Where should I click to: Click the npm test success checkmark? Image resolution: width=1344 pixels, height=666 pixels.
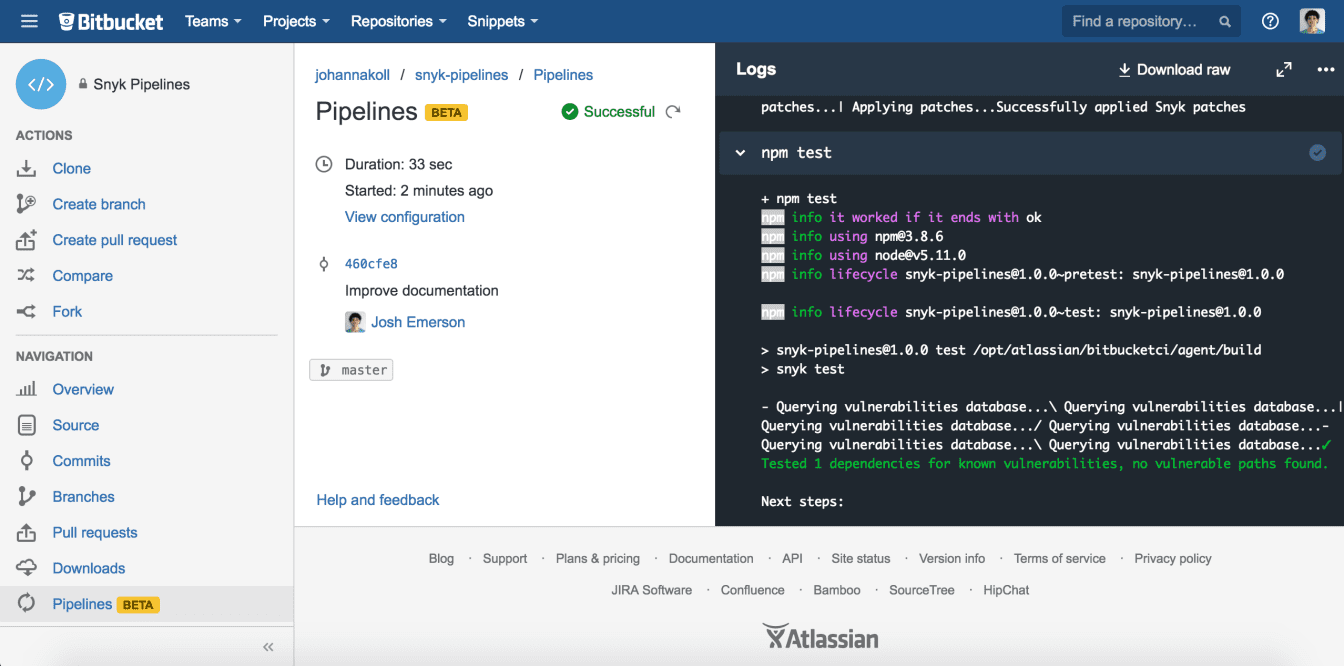tap(1318, 153)
